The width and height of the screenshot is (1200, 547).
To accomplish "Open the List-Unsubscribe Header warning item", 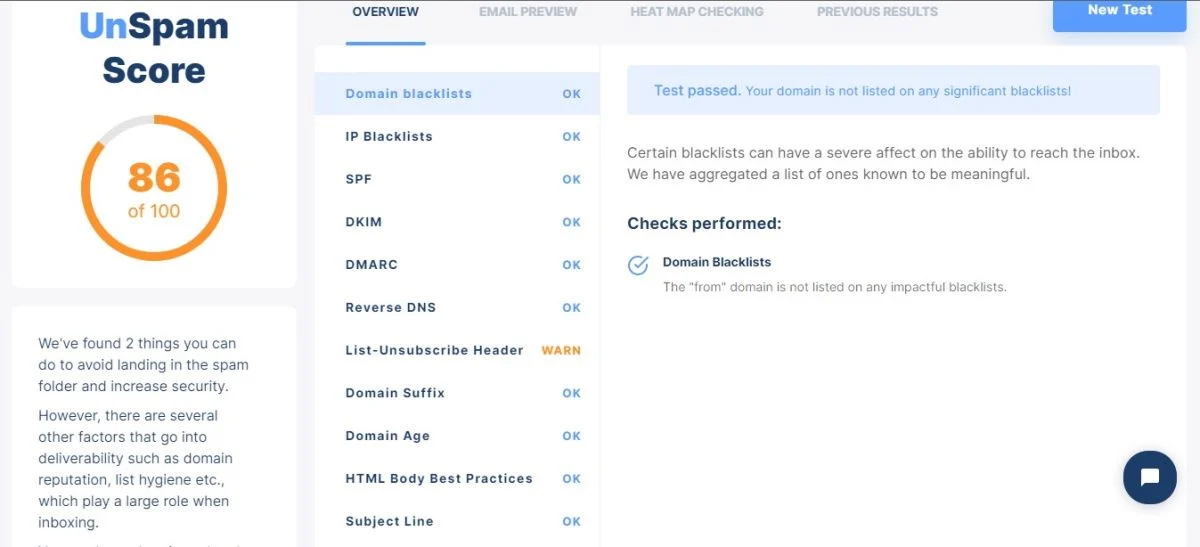I will click(457, 351).
